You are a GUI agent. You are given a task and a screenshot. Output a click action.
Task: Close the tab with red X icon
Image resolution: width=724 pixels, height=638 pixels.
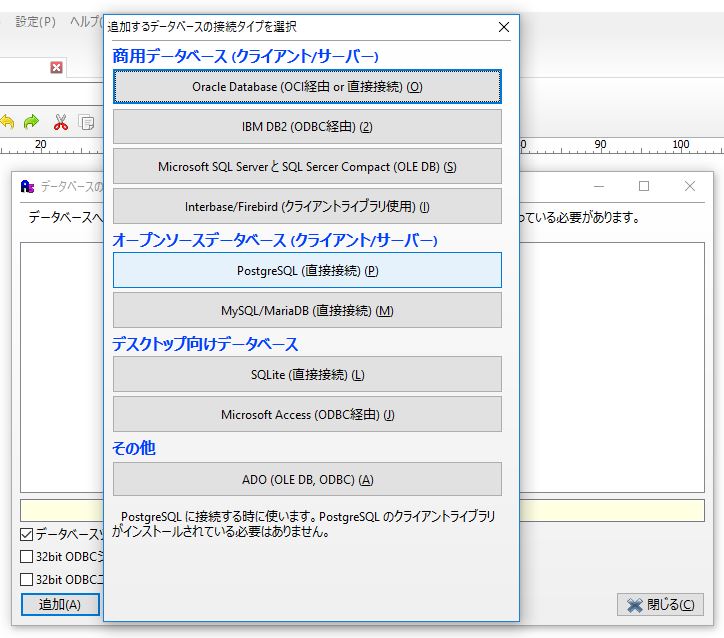click(56, 67)
